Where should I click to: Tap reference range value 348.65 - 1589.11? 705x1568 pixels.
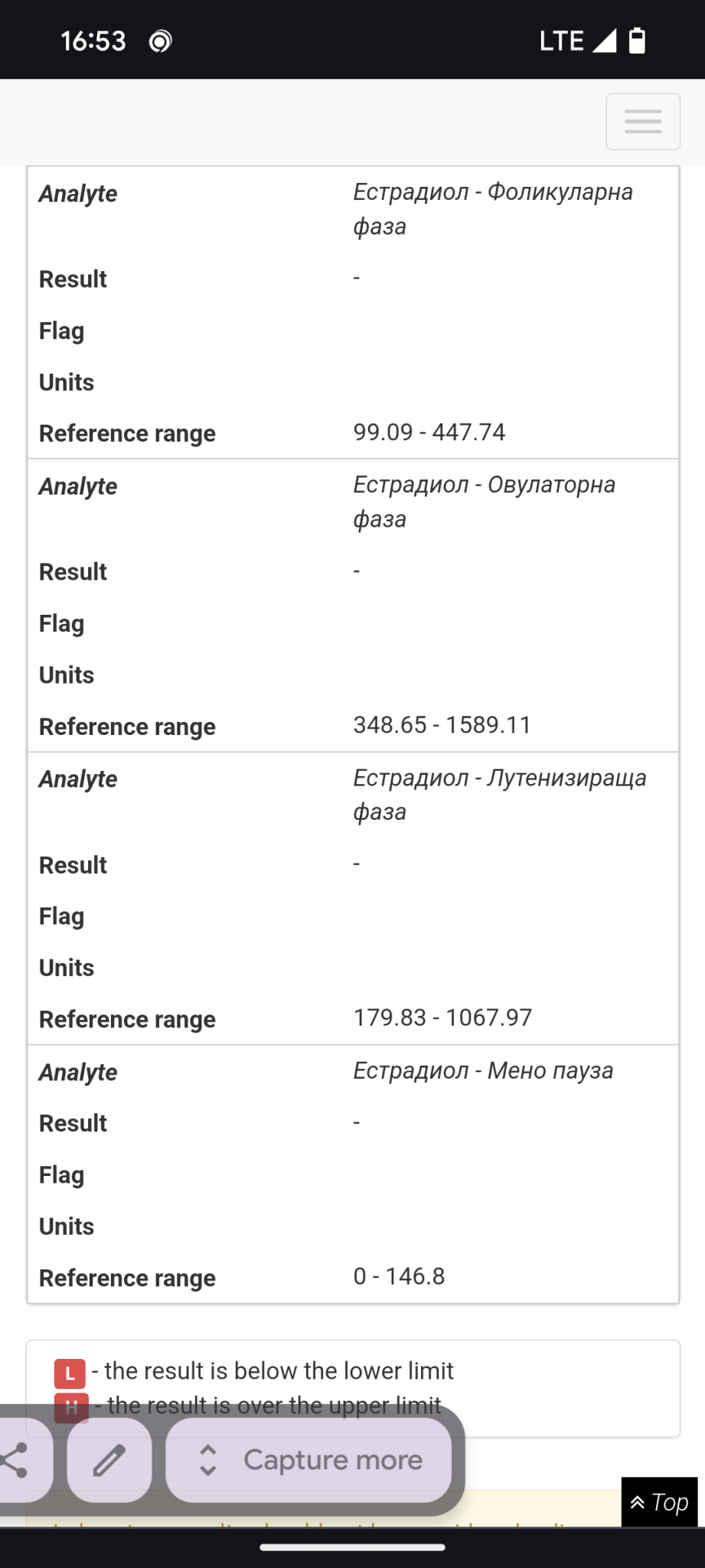[x=442, y=725]
